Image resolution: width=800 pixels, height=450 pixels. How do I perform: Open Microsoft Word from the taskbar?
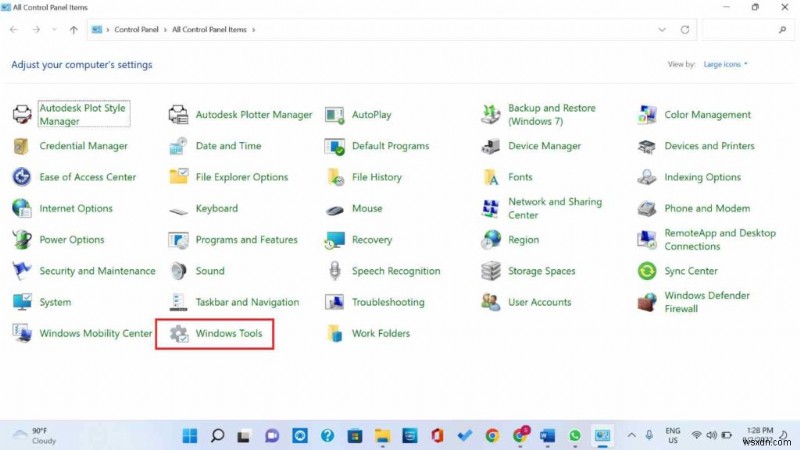point(547,436)
